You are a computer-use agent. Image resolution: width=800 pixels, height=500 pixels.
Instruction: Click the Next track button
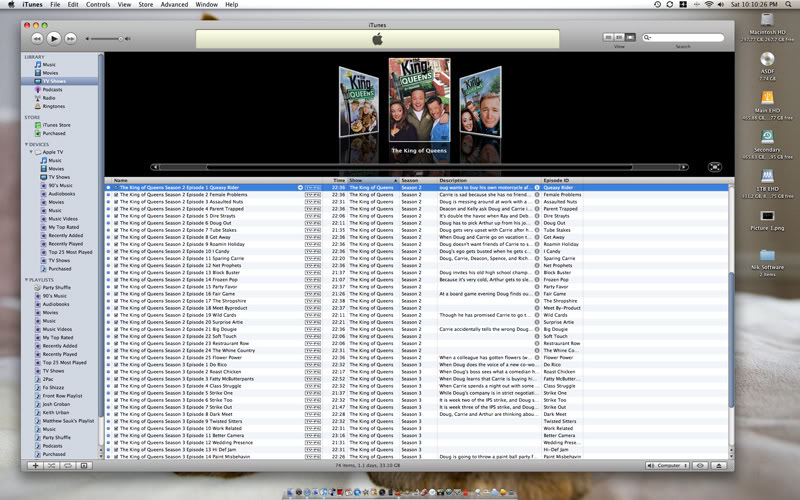[x=70, y=38]
